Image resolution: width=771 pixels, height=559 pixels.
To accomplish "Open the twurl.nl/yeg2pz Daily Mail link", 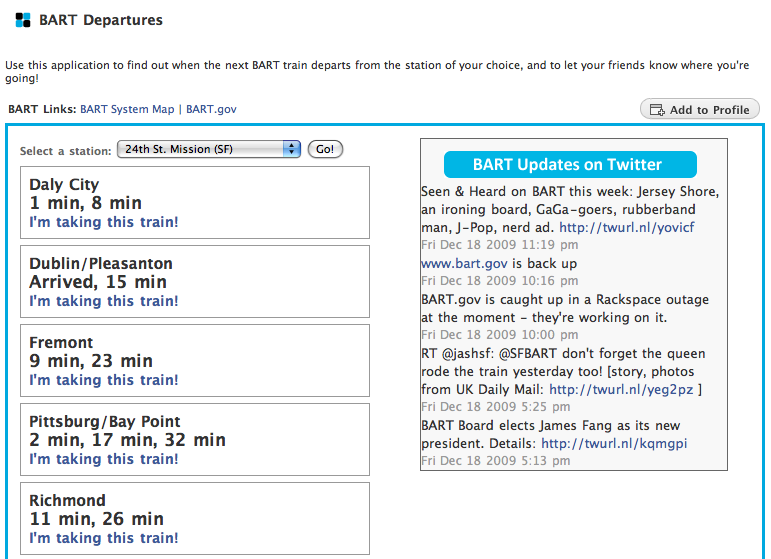I will point(621,389).
